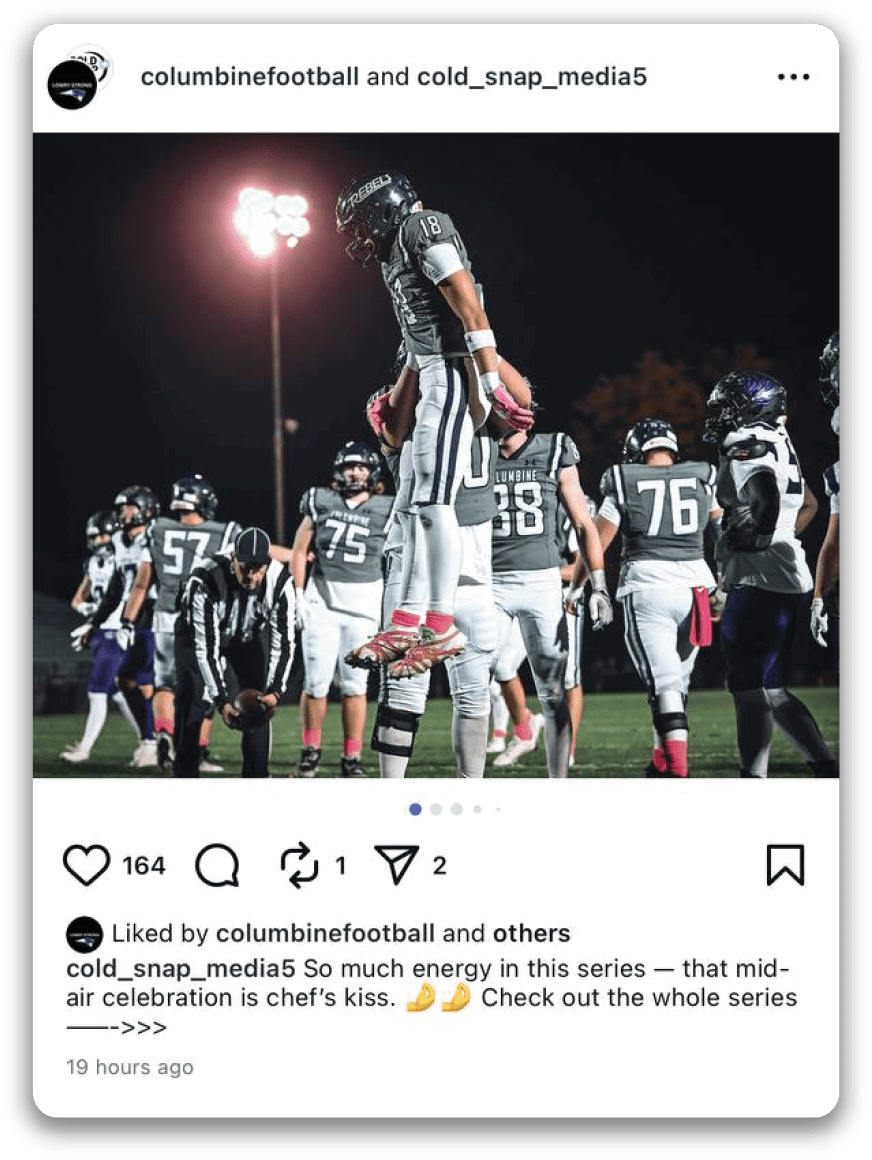Open columbinefootball in the Liked by line
The width and height of the screenshot is (872, 1160).
(x=325, y=934)
